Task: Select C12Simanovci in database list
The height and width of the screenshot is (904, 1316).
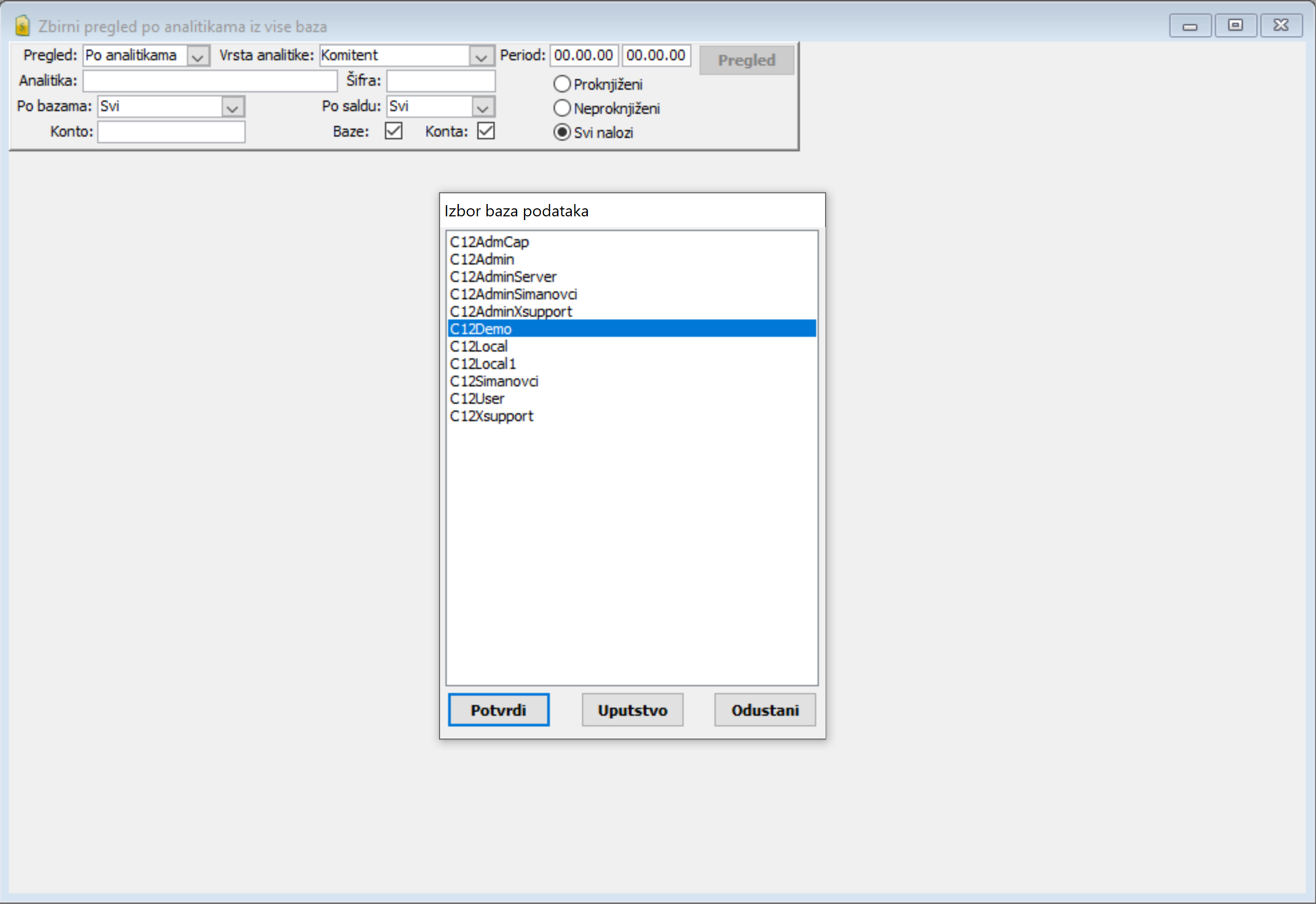Action: pos(632,381)
